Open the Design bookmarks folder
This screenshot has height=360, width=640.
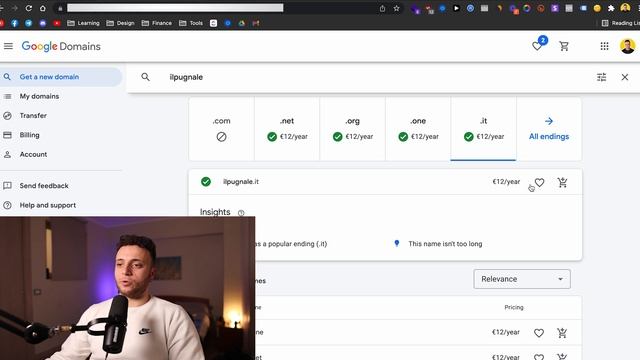coord(120,23)
